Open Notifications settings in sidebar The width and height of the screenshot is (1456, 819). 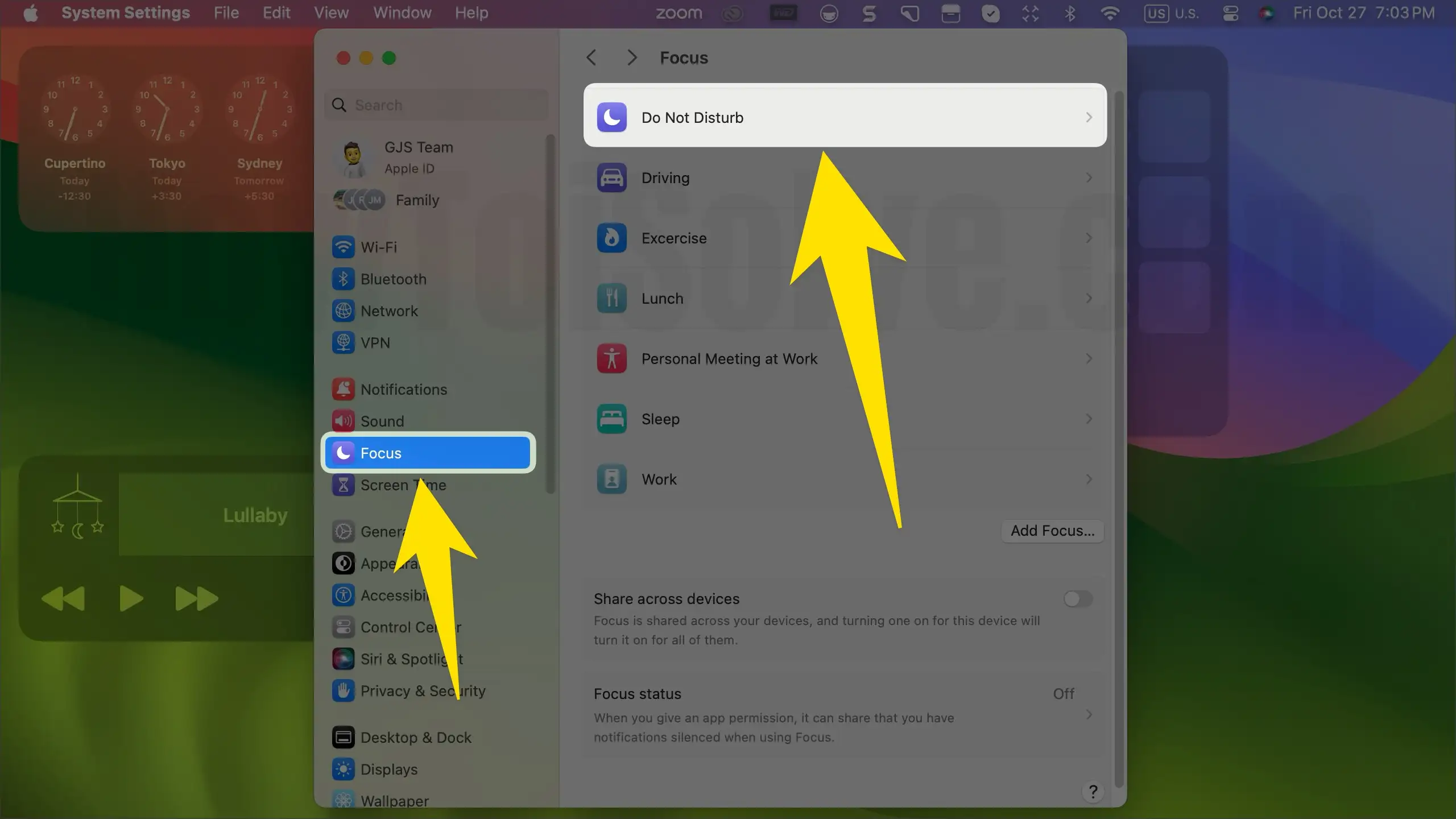[428, 389]
